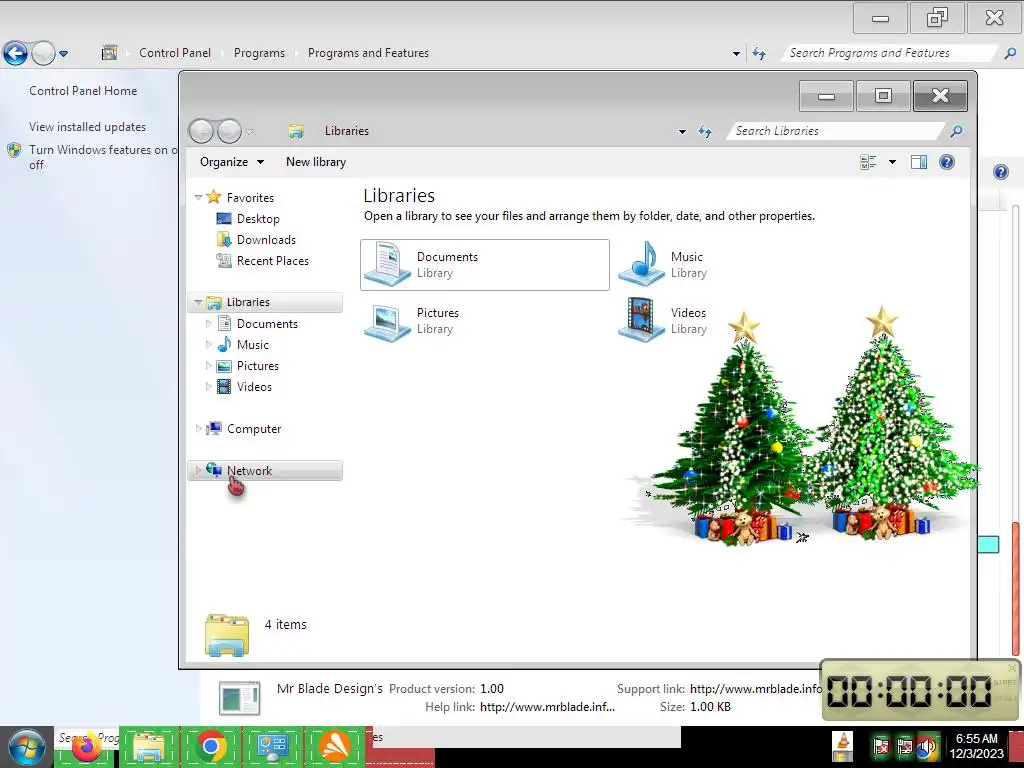Launch Google Chrome from the taskbar
The image size is (1024, 768).
(x=210, y=747)
